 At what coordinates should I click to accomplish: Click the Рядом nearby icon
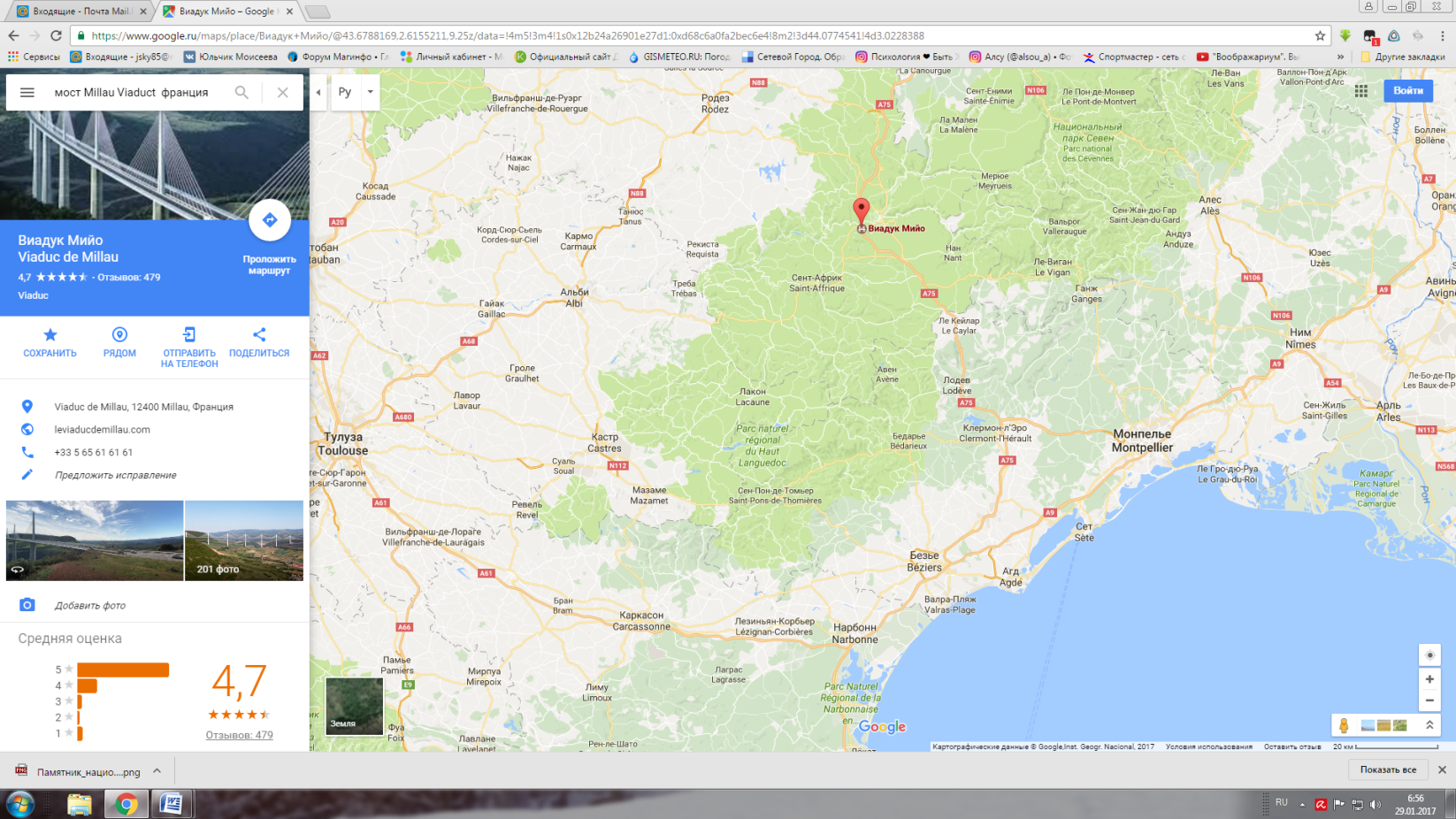pyautogui.click(x=119, y=334)
